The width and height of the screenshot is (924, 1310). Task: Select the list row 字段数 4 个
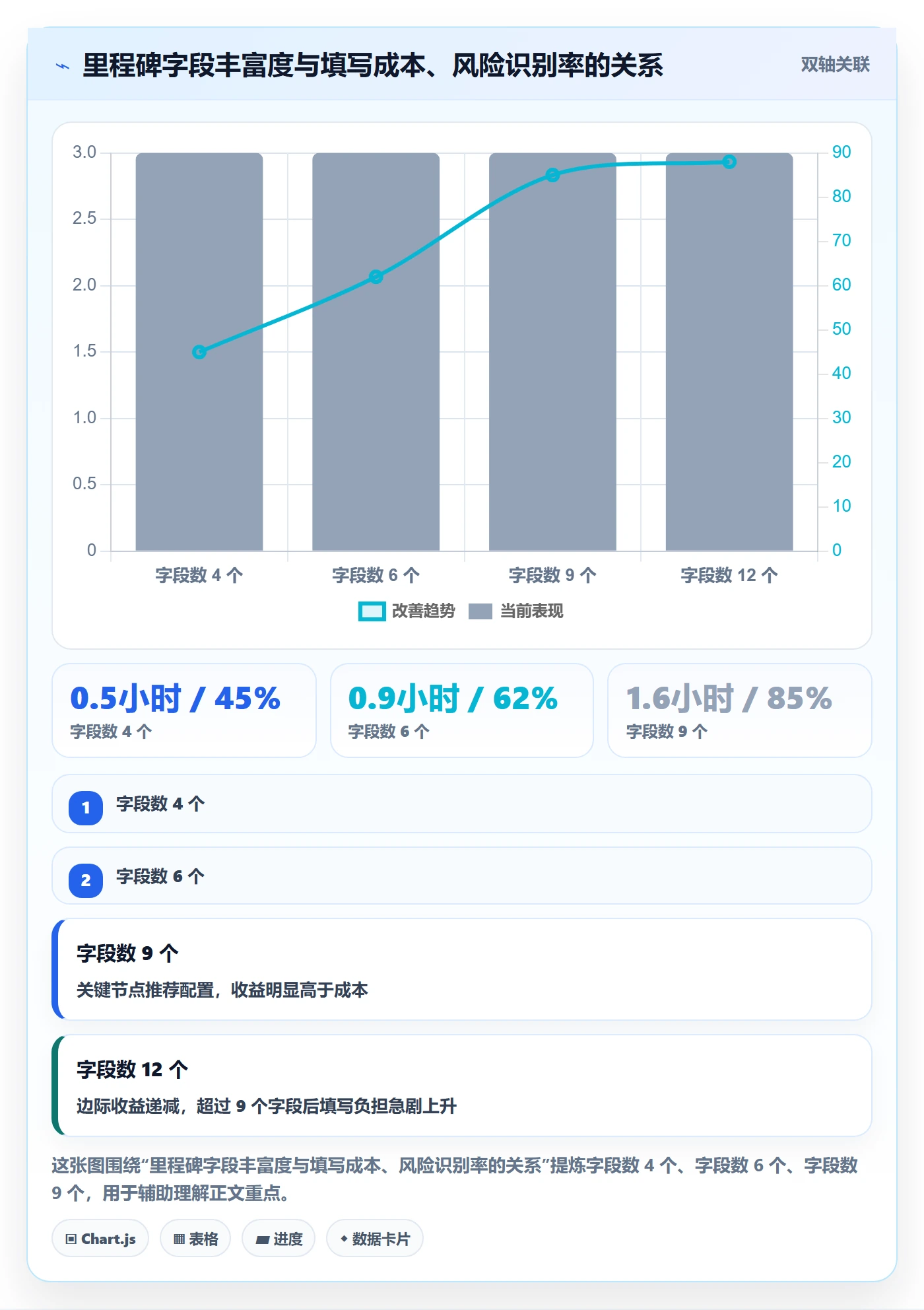coord(462,804)
